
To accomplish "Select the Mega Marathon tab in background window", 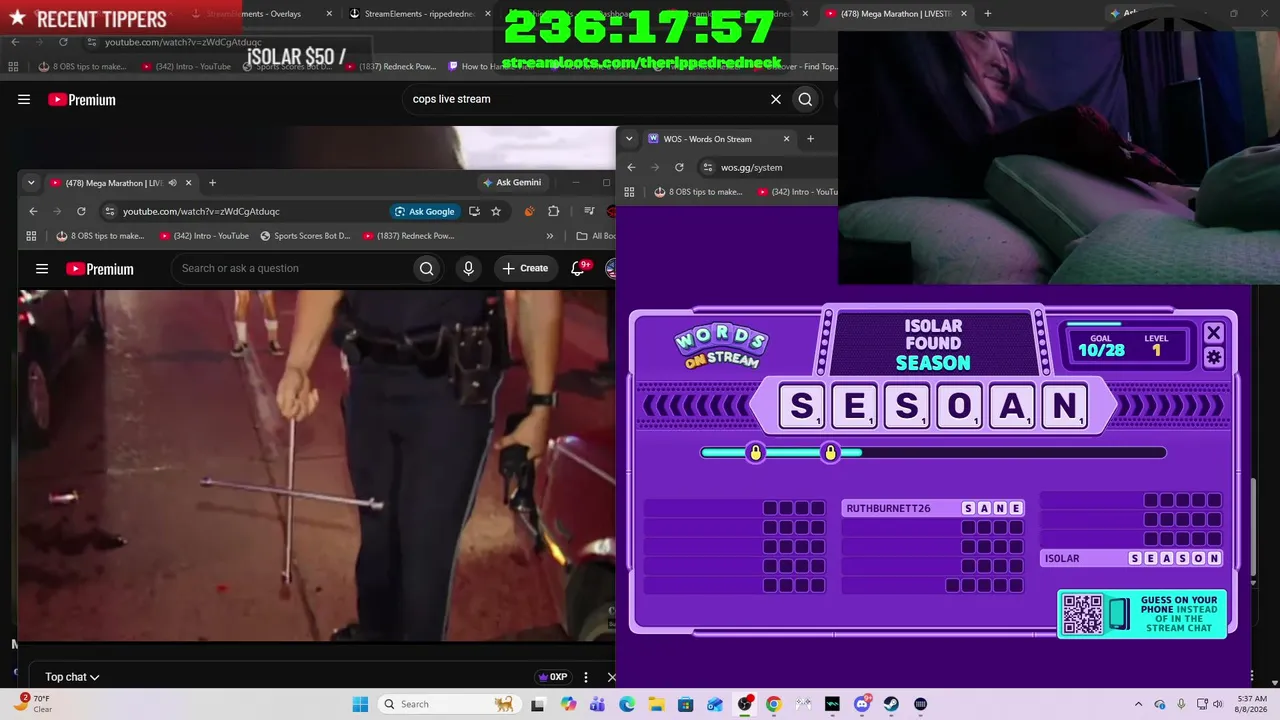I will coord(897,14).
